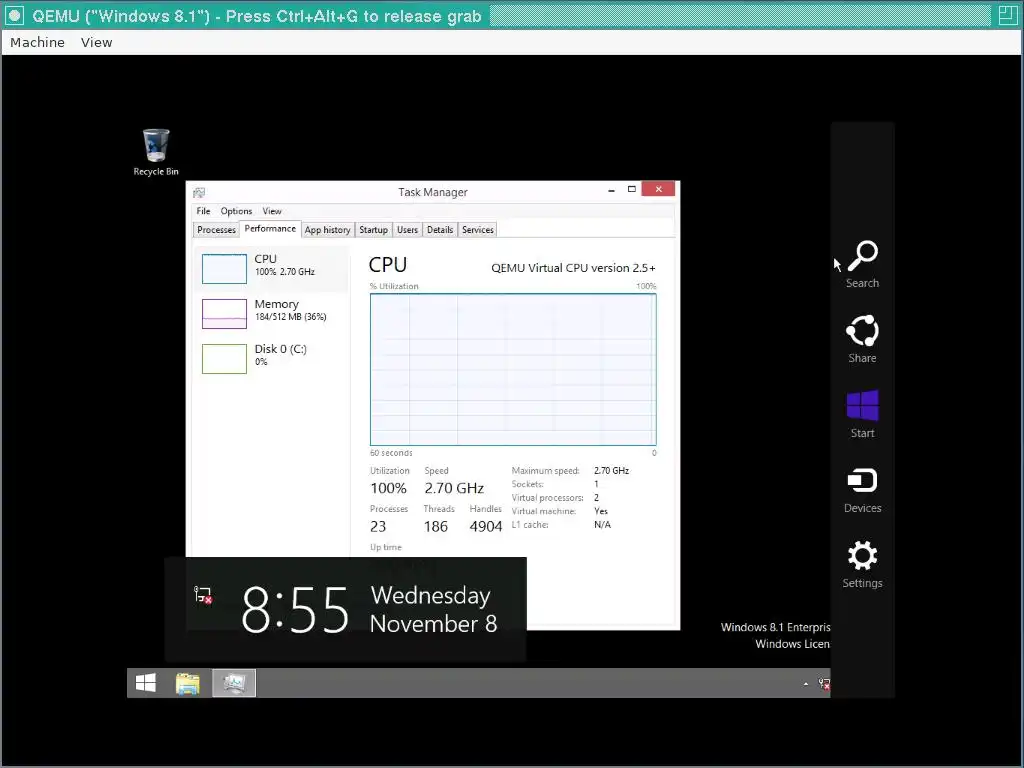Click the CPU utilization graph
The width and height of the screenshot is (1024, 768).
pos(513,369)
